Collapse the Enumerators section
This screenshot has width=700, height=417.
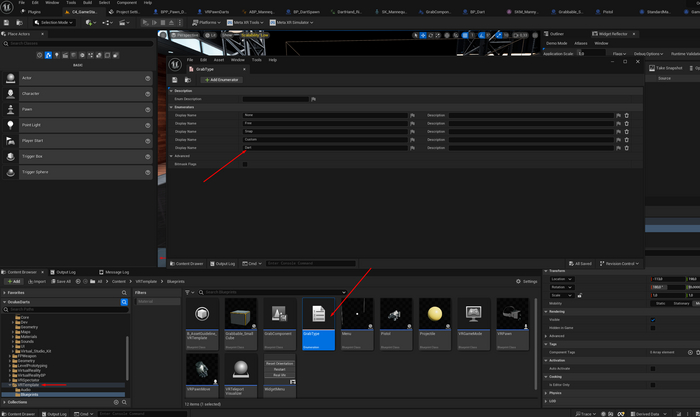click(x=170, y=107)
